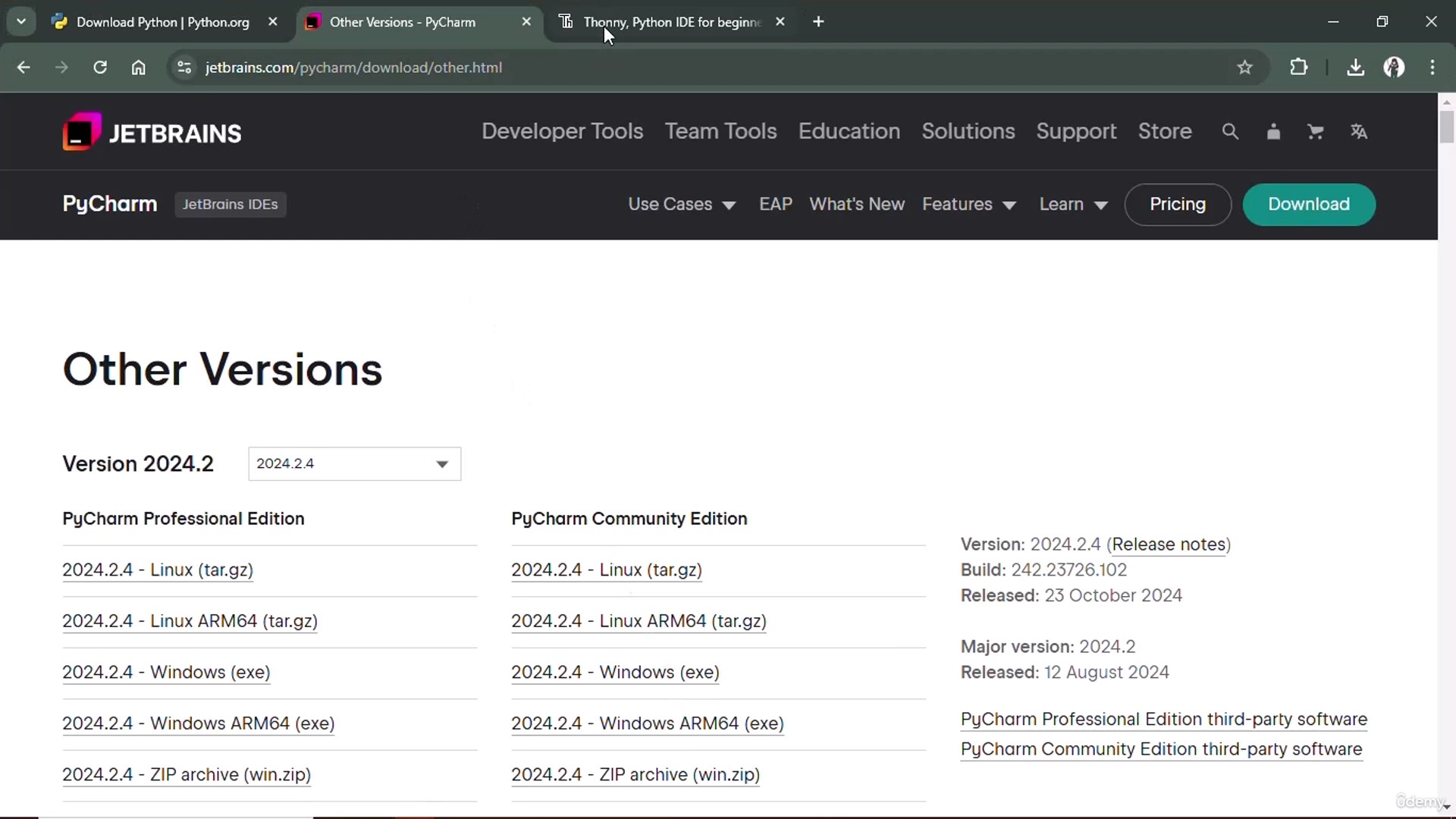Bookmark this page with the star icon
1456x819 pixels.
(1244, 67)
